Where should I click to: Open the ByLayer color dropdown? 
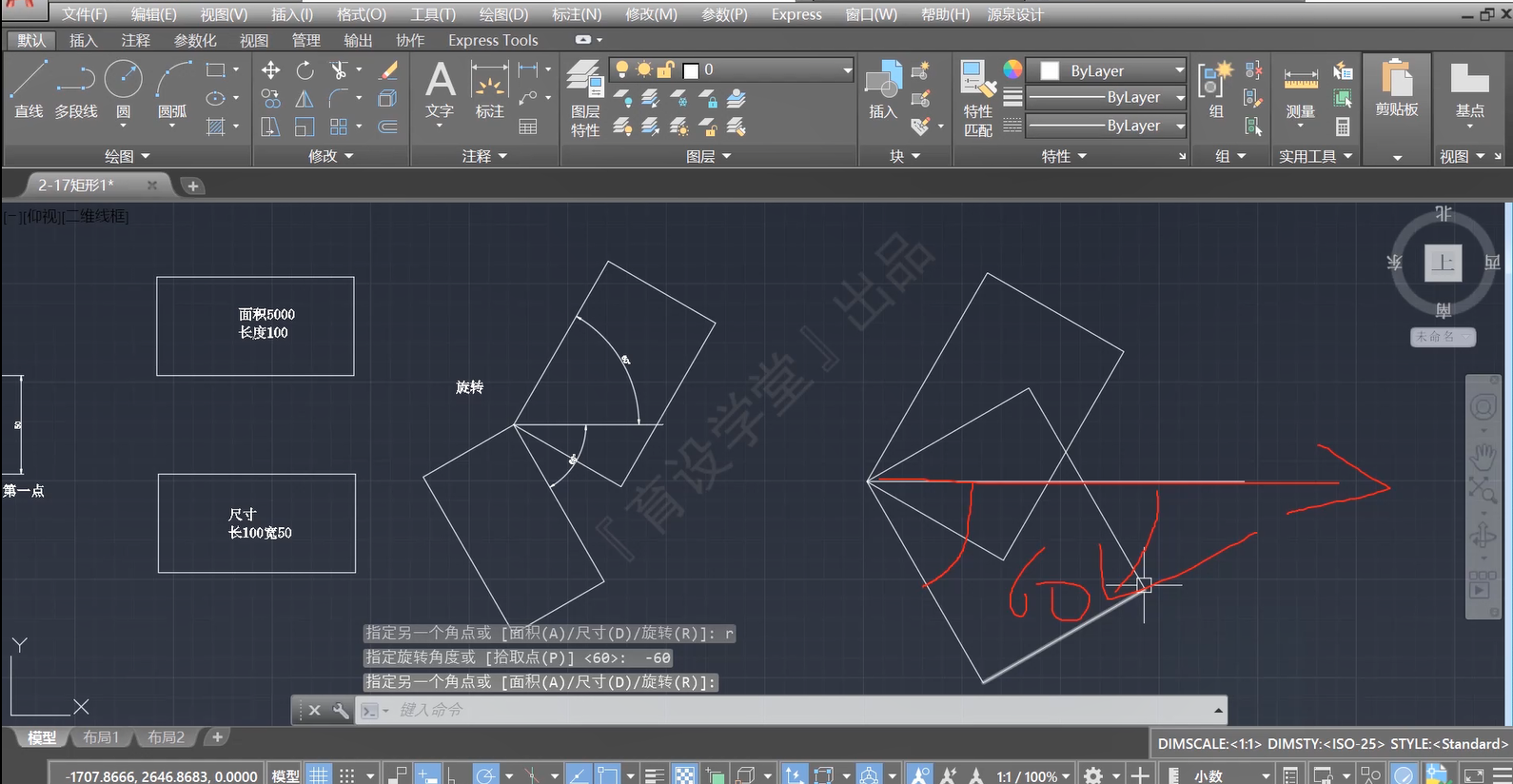click(1180, 70)
